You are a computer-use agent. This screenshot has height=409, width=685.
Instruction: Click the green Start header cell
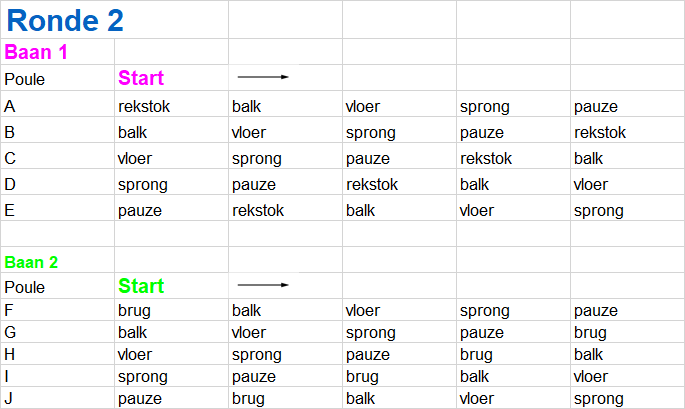(171, 286)
